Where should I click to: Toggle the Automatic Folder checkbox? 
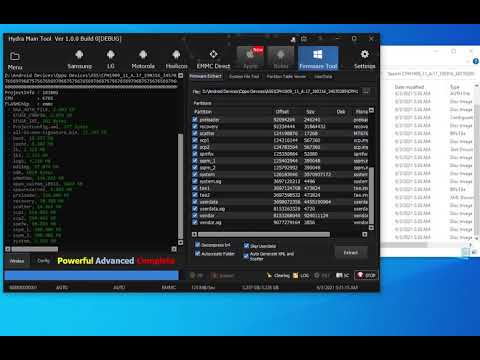(198, 253)
